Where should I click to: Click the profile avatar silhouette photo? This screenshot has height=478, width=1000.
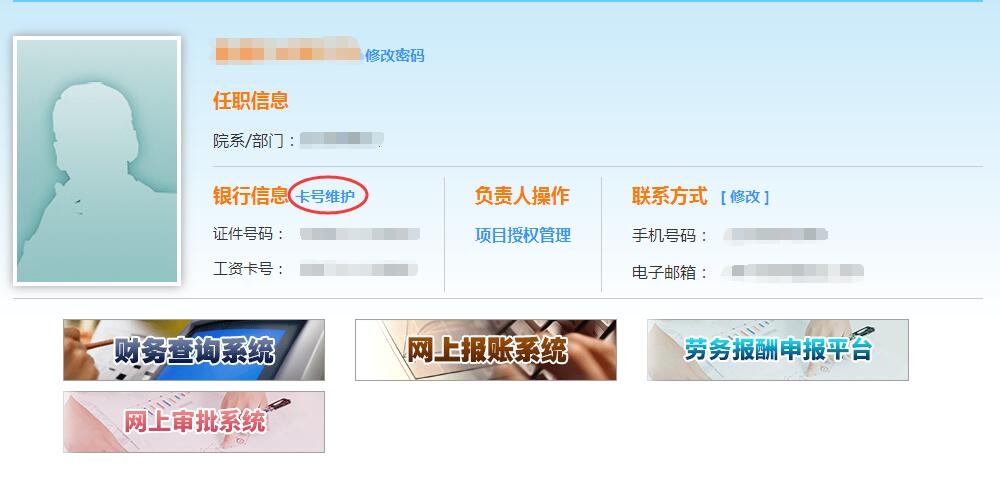[97, 161]
